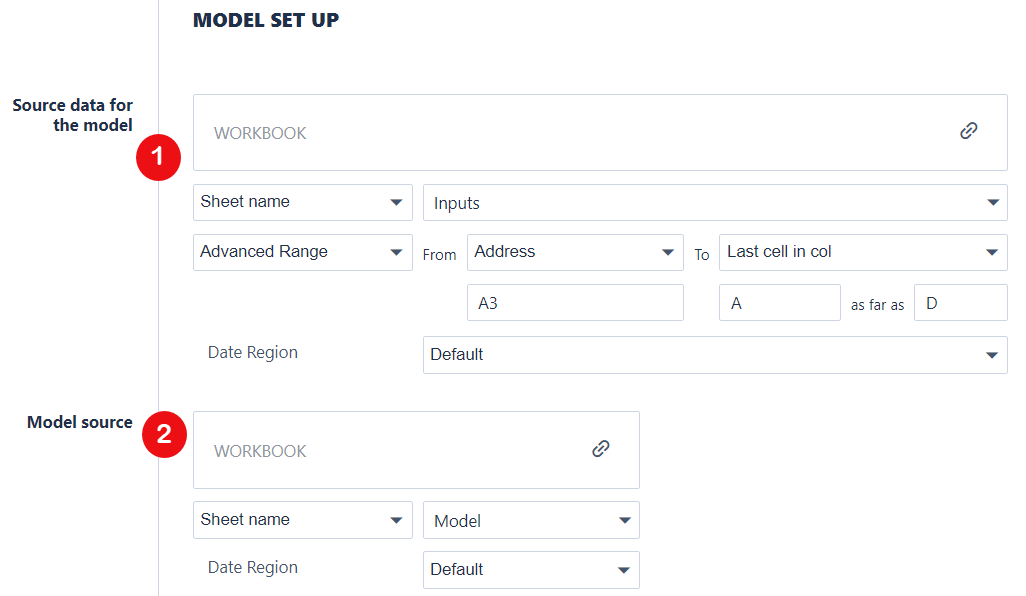The width and height of the screenshot is (1026, 596).
Task: Click the column A input field
Action: click(x=779, y=303)
